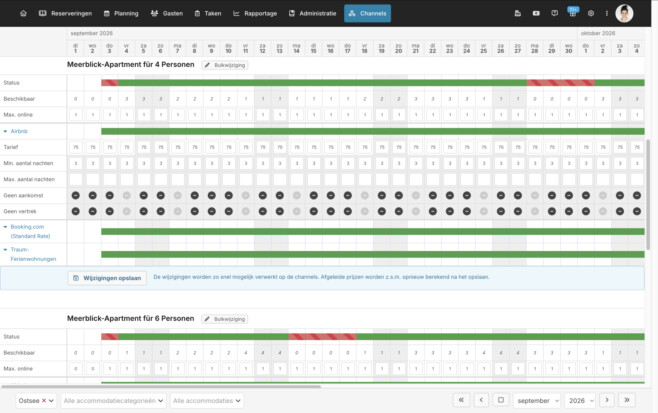Open the gift icon with blue badge

(573, 12)
